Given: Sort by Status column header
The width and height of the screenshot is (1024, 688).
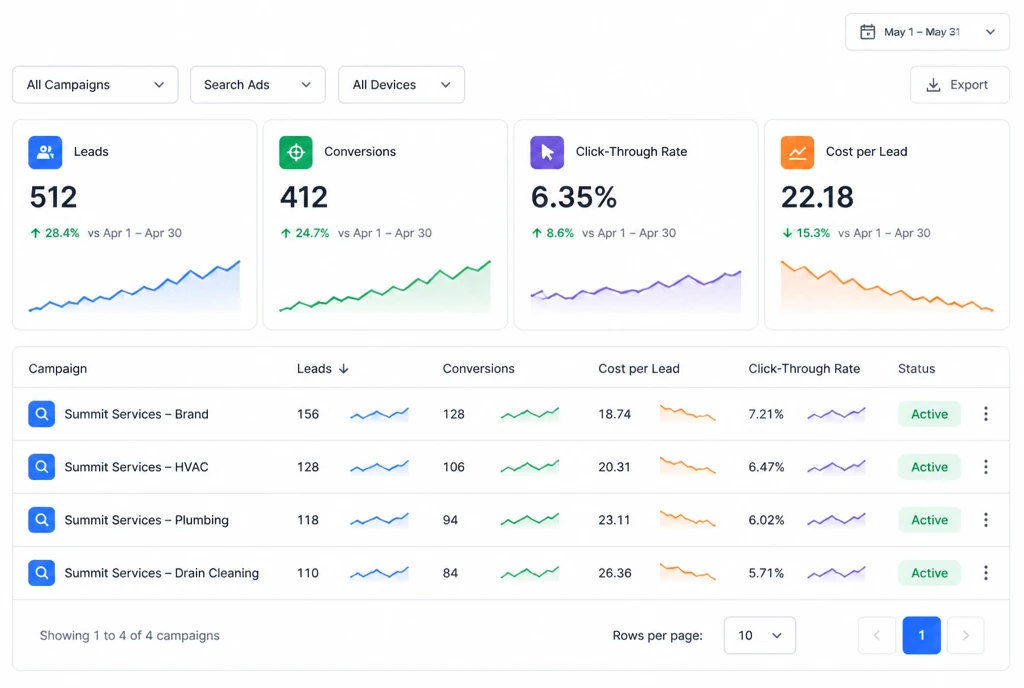Looking at the screenshot, I should (x=916, y=369).
